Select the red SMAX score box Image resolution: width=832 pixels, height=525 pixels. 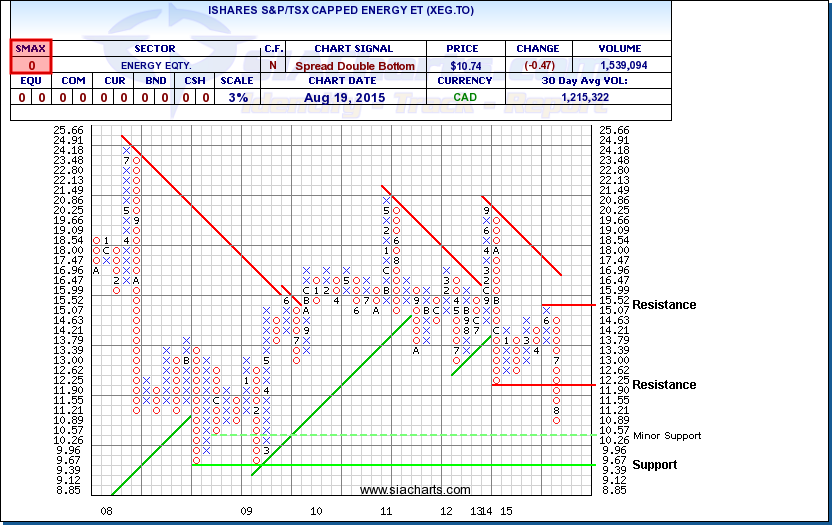(x=31, y=64)
